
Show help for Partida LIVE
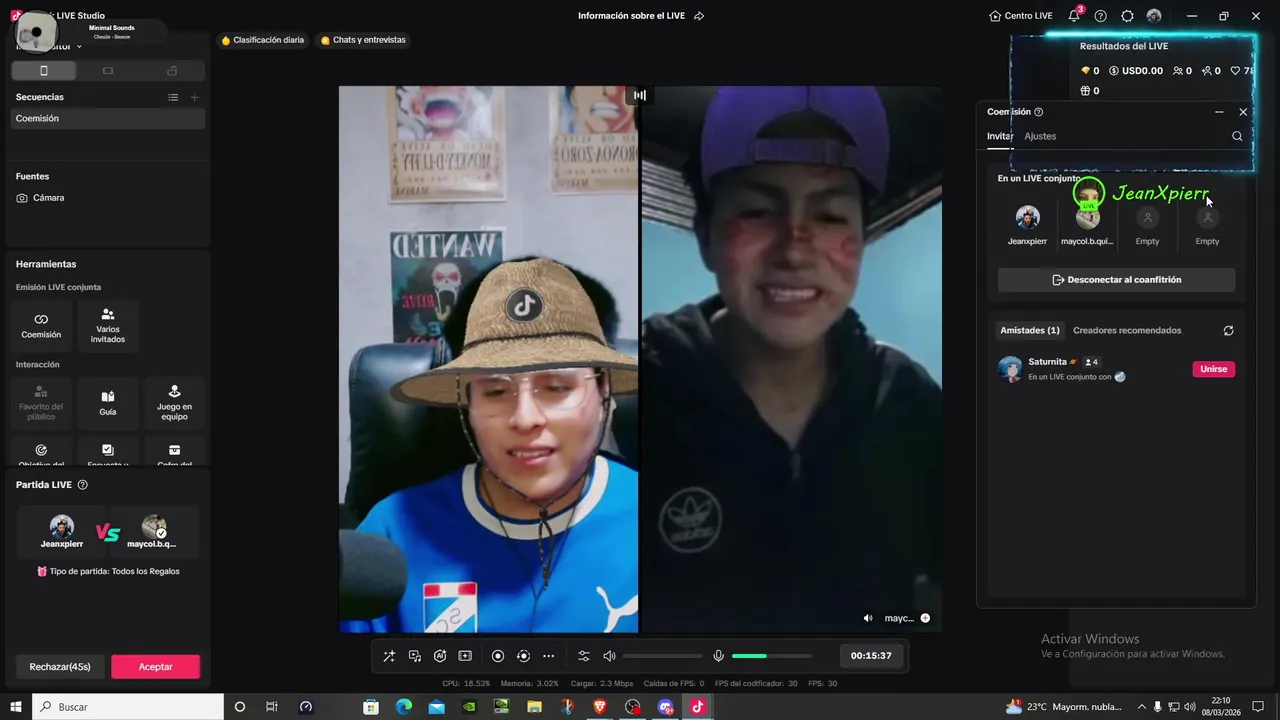coord(83,485)
